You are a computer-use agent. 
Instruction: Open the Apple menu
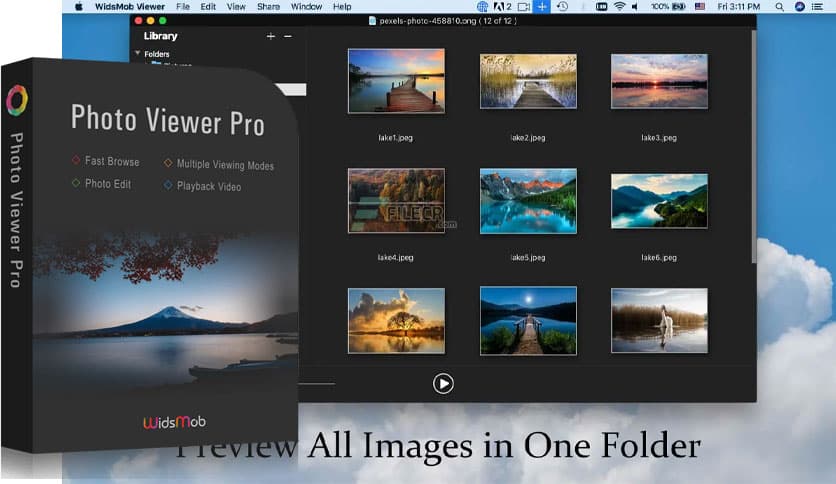coord(79,6)
